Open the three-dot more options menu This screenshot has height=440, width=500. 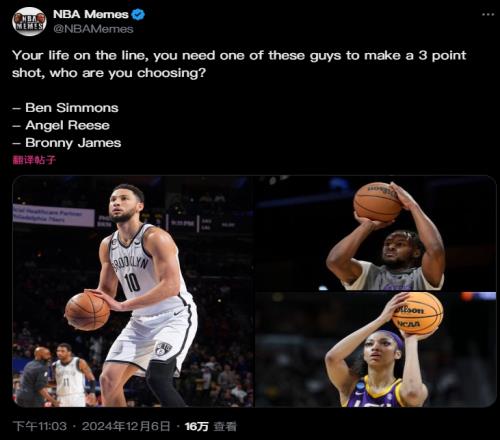[x=488, y=14]
